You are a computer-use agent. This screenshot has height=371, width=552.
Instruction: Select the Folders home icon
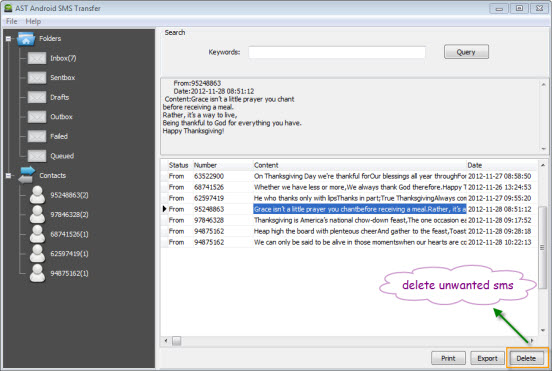pyautogui.click(x=26, y=39)
